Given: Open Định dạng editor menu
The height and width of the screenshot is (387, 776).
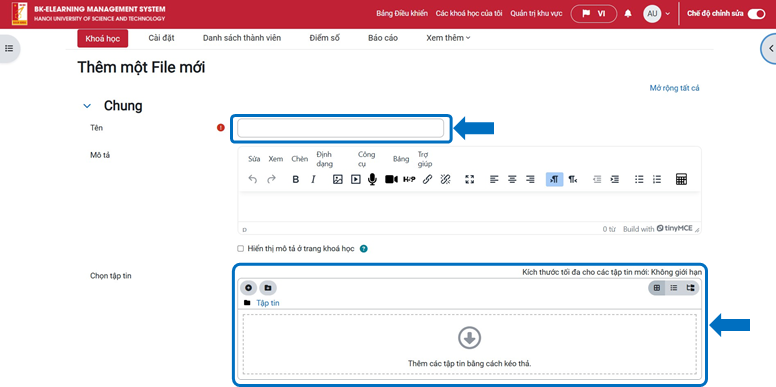Looking at the screenshot, I should [325, 159].
